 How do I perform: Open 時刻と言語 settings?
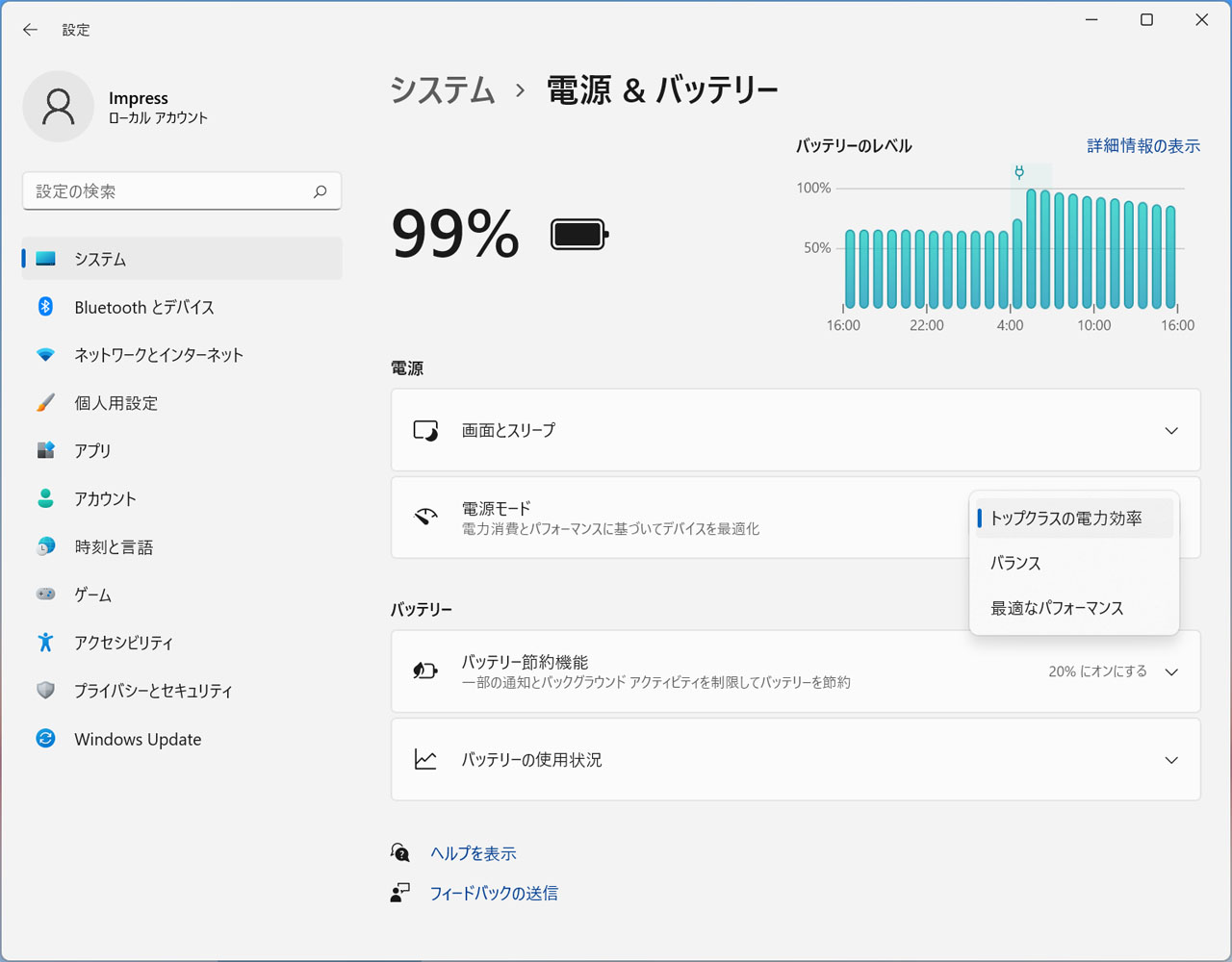point(112,546)
